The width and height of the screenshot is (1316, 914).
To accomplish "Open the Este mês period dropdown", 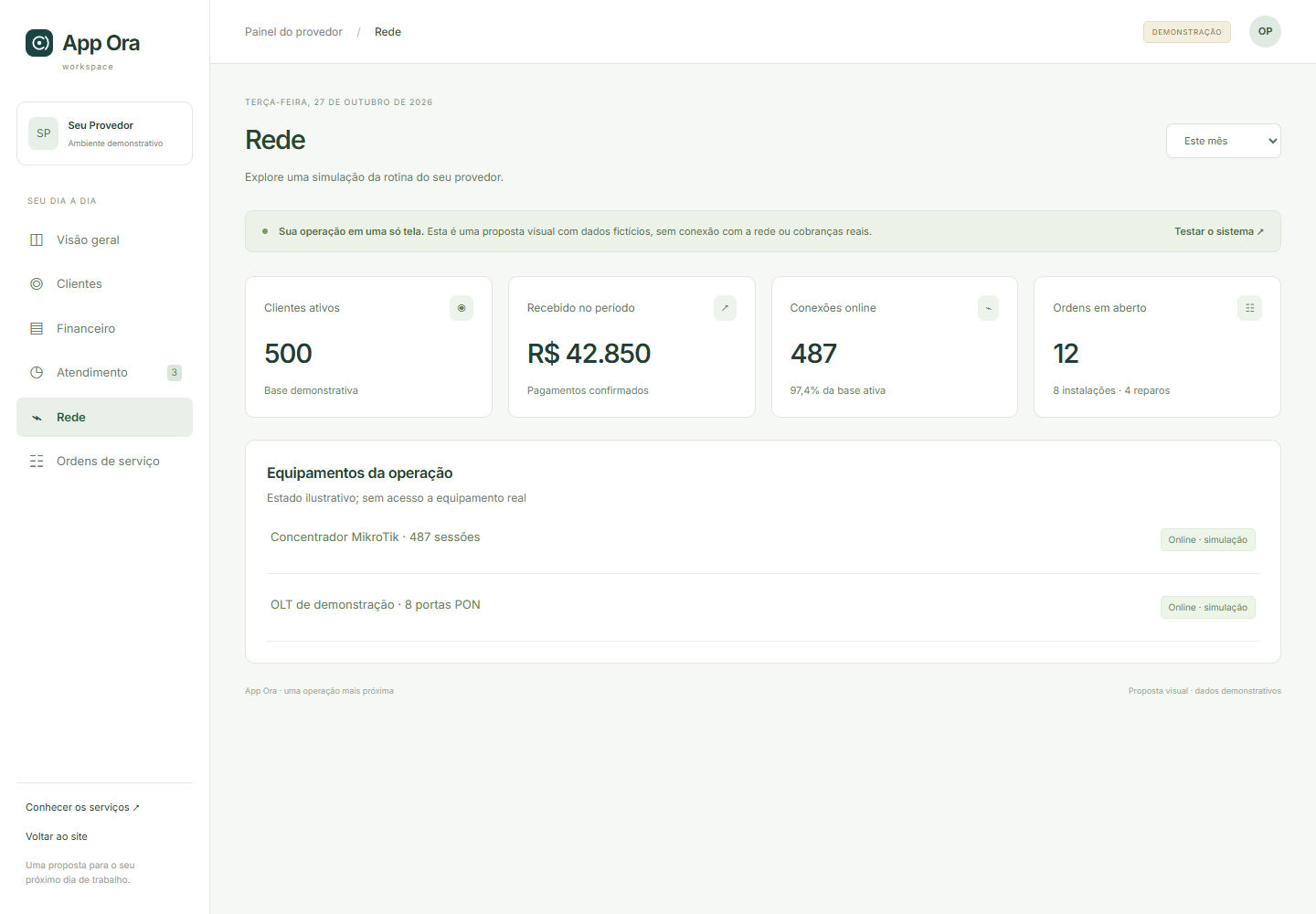I will point(1223,141).
